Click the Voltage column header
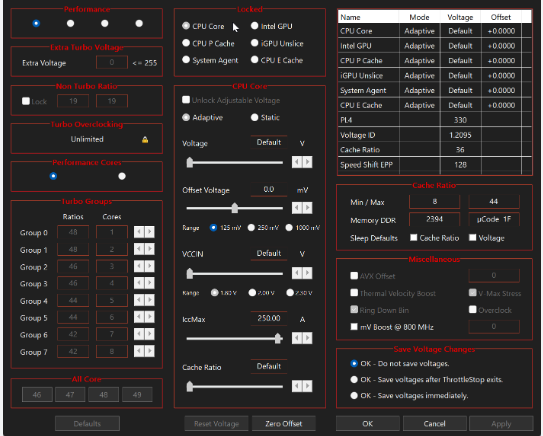 point(460,17)
